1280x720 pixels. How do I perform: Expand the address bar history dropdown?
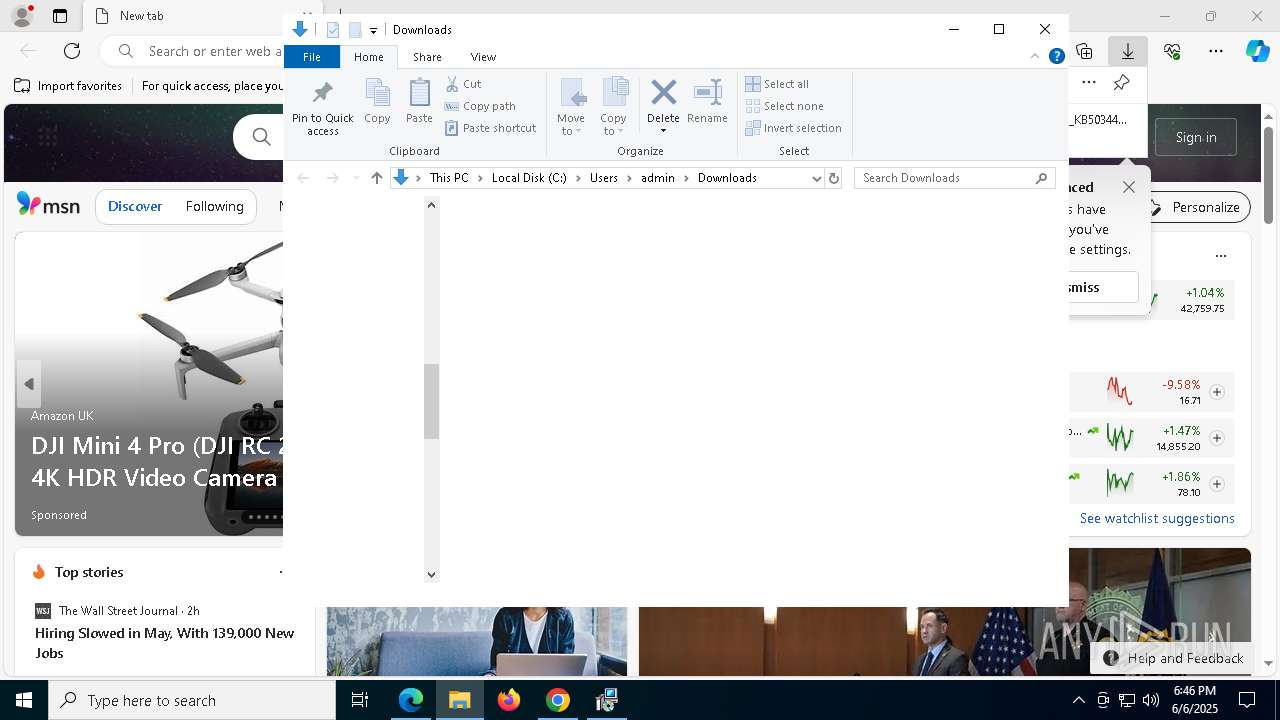coord(816,178)
